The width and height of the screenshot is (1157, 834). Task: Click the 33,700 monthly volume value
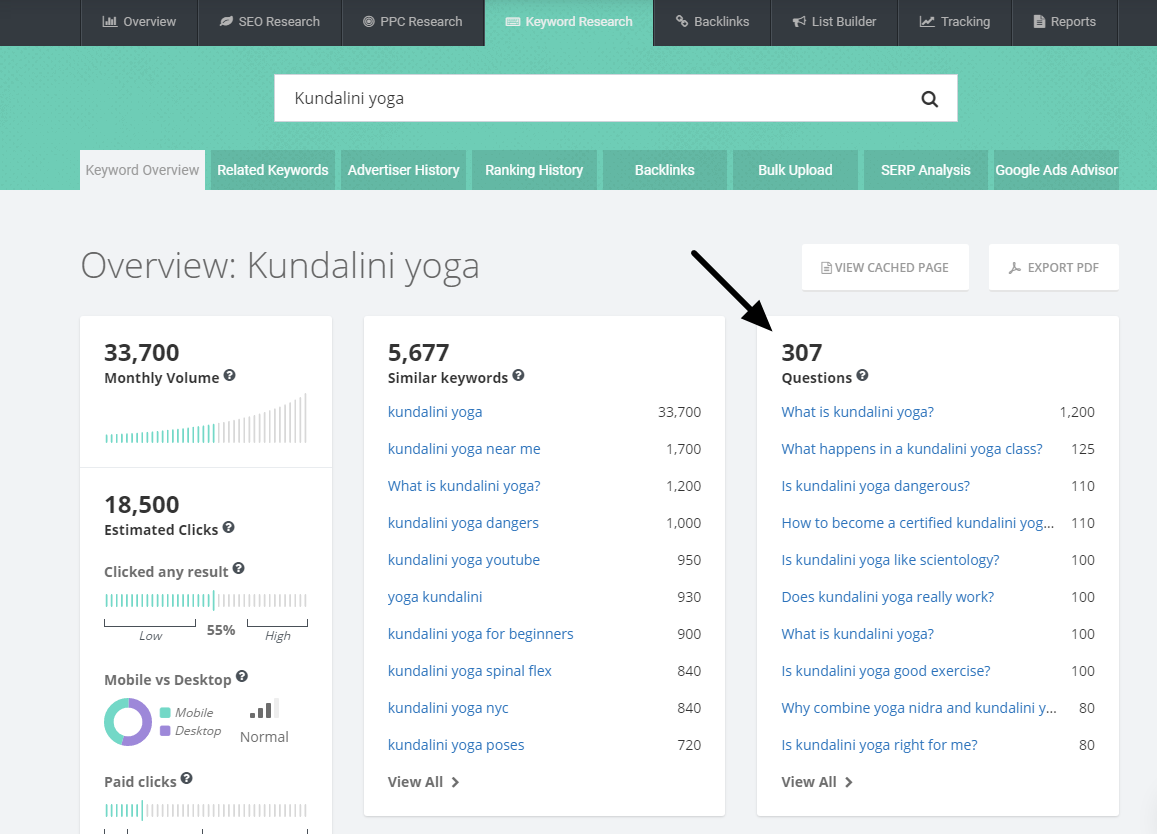[x=142, y=352]
